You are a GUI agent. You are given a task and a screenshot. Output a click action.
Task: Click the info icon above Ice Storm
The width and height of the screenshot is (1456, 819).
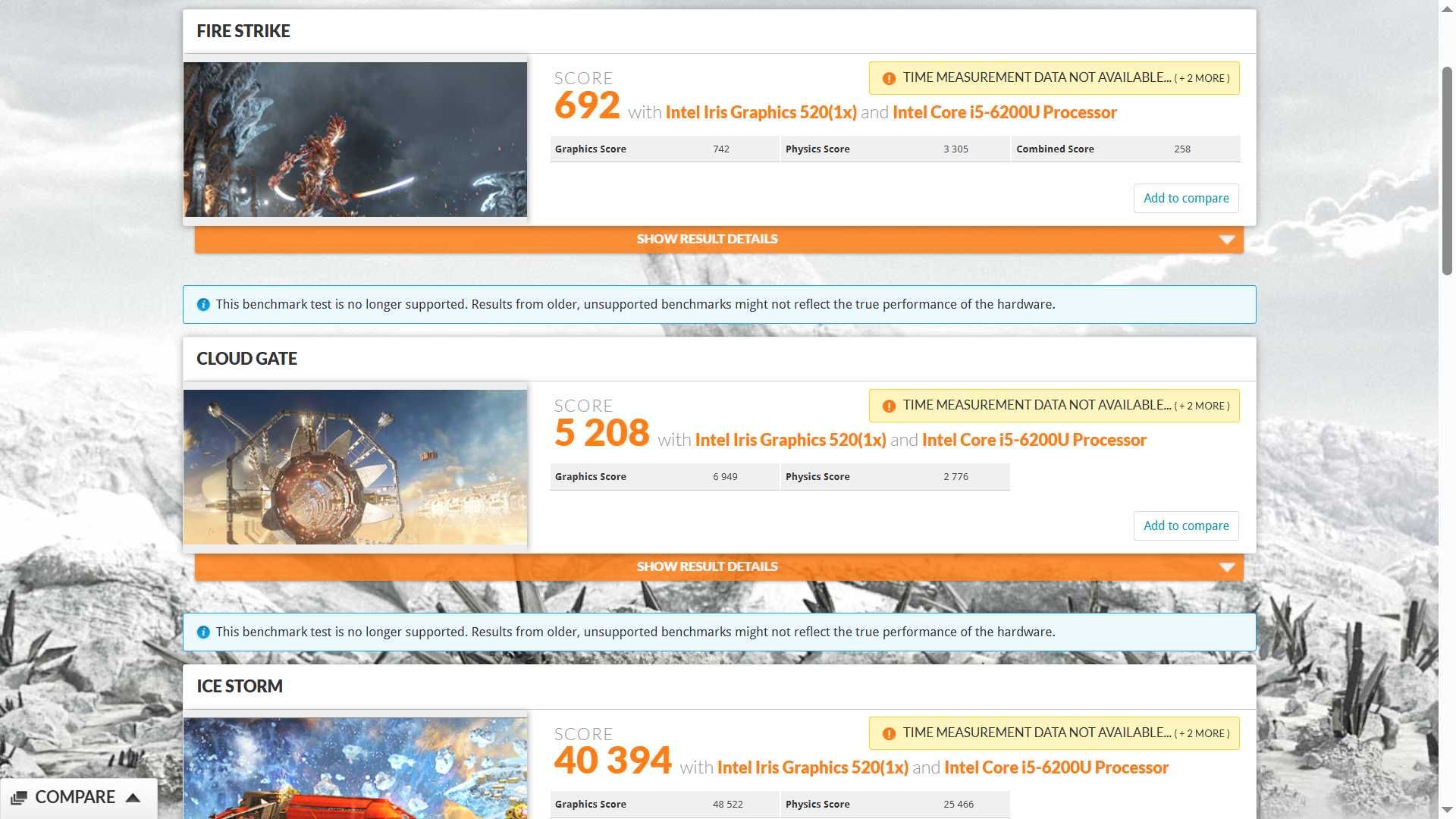click(x=203, y=632)
